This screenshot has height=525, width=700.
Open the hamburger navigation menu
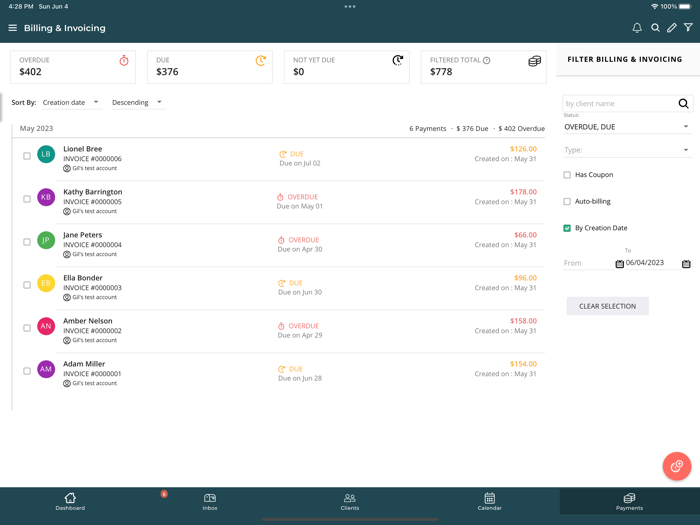[12, 28]
